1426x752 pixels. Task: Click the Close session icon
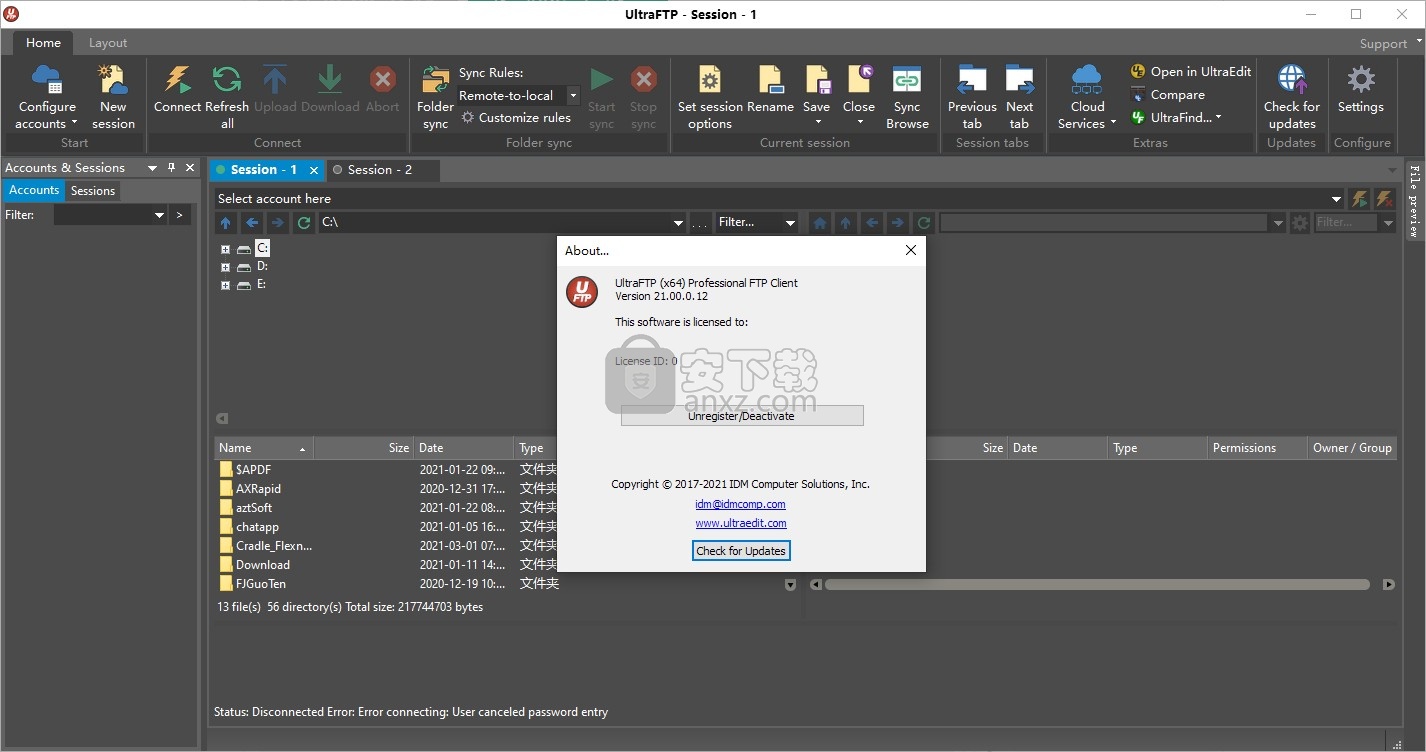[859, 80]
